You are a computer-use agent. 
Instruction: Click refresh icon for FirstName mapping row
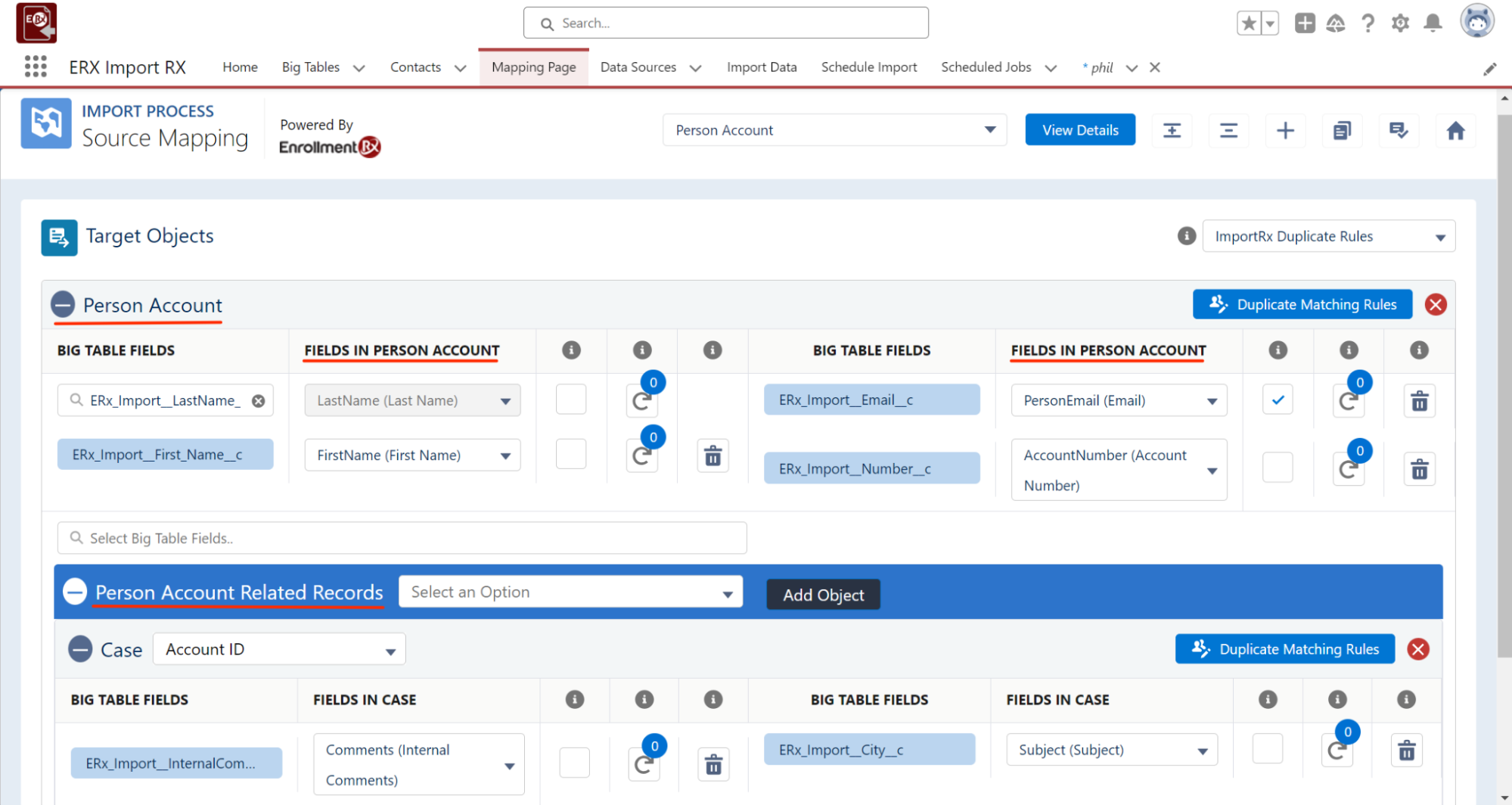(641, 455)
